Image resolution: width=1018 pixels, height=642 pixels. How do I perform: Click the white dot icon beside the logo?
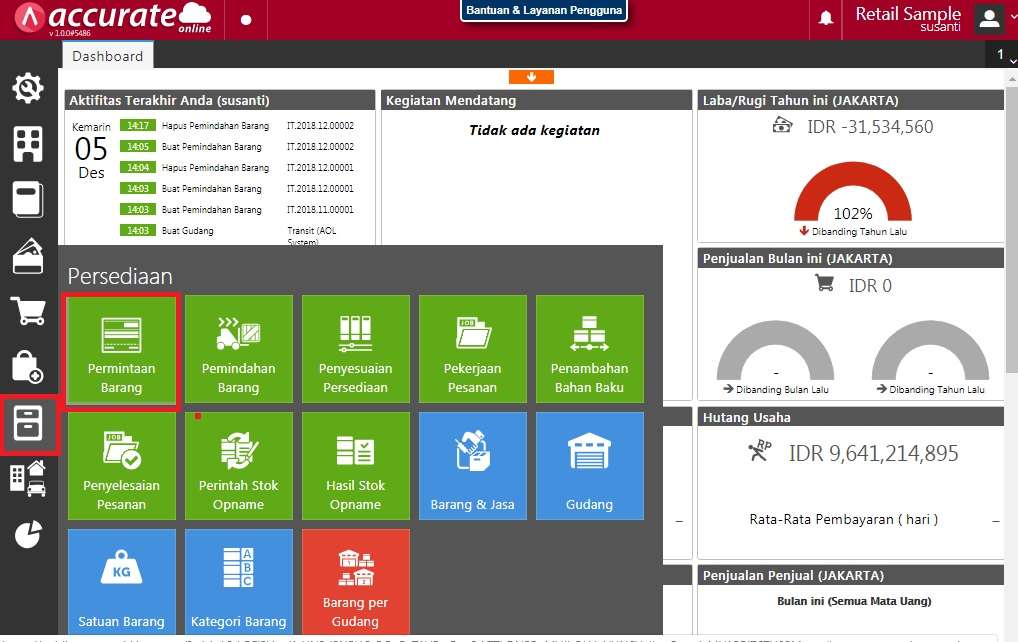click(x=246, y=19)
